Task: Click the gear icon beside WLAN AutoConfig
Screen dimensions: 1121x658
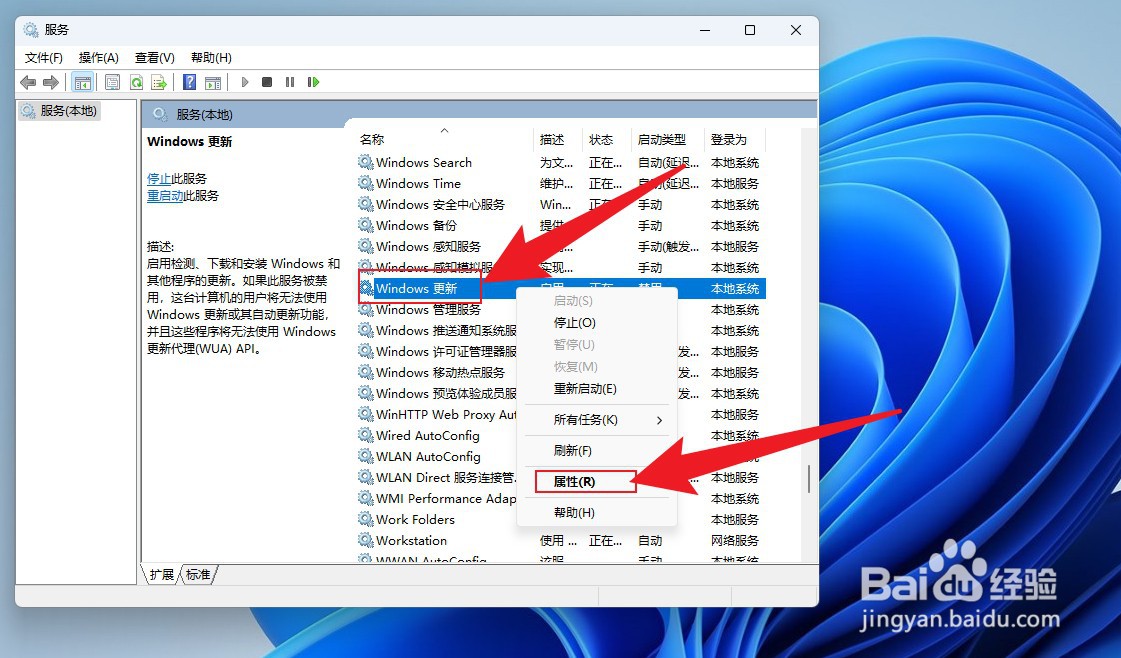Action: coord(366,456)
